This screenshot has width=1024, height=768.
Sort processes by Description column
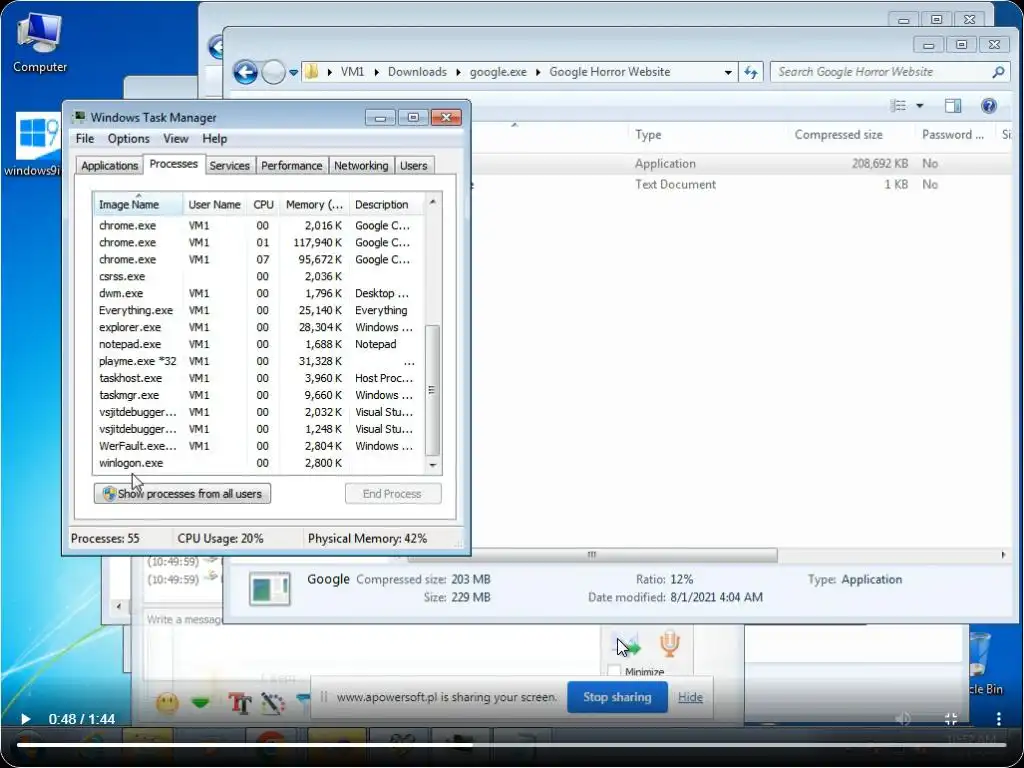click(x=388, y=204)
